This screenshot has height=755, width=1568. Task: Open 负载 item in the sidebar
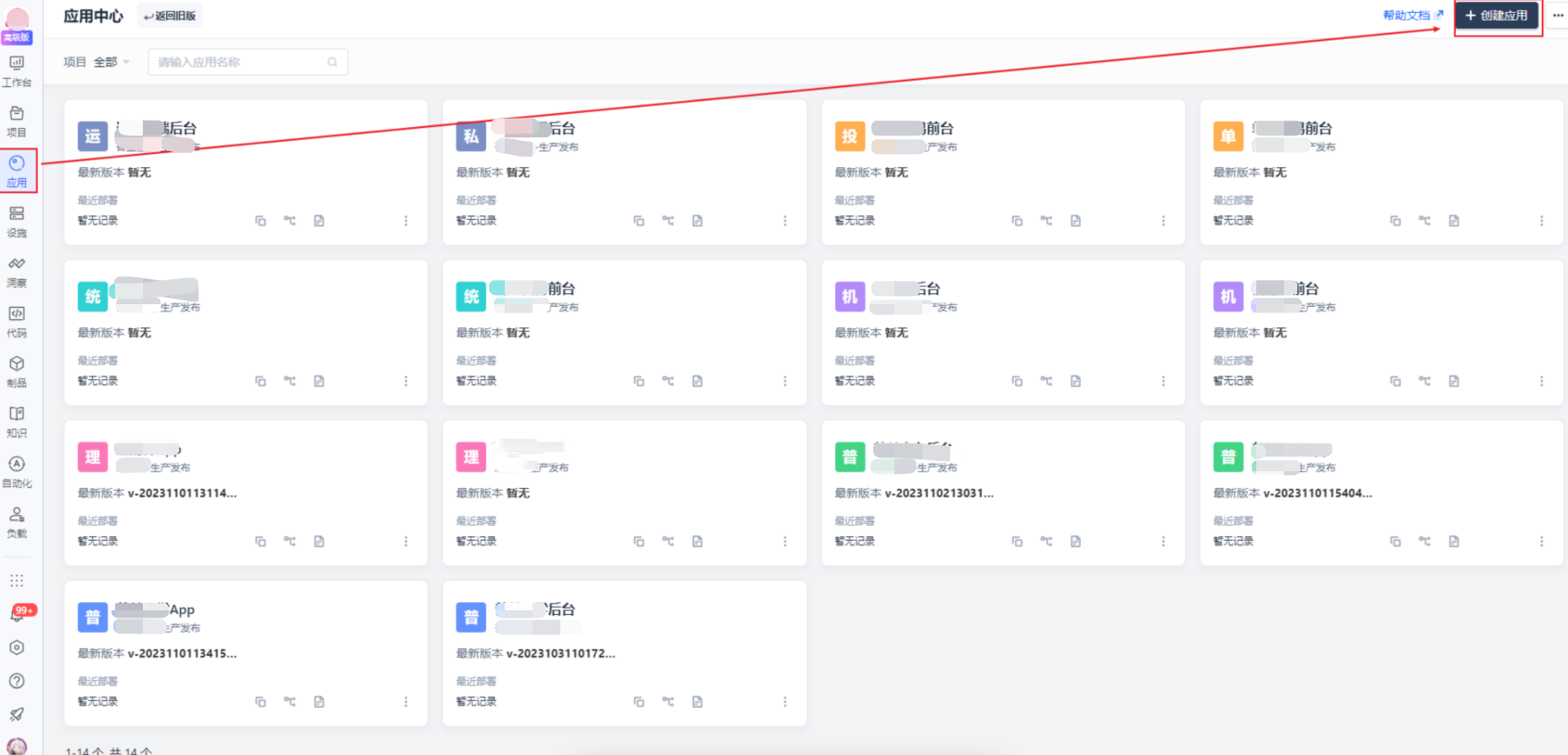pos(17,522)
